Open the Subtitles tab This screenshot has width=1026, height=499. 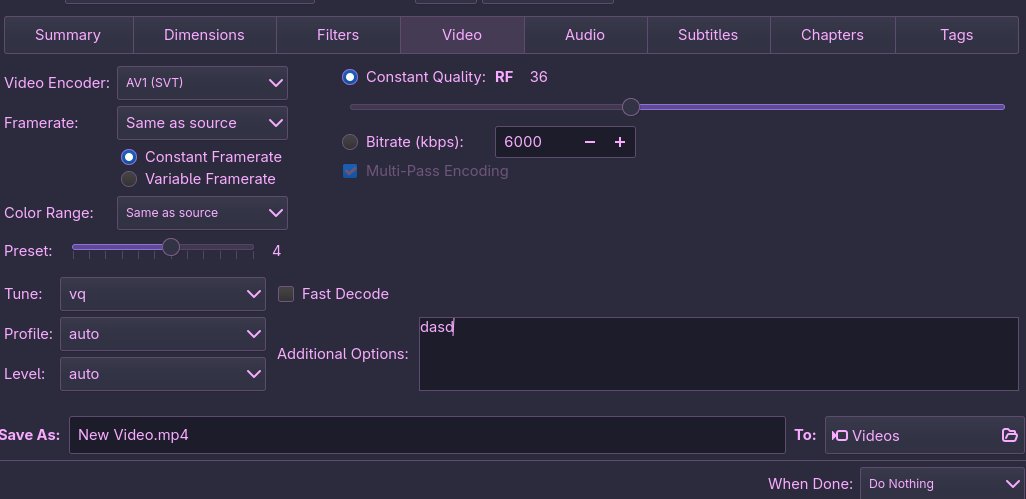pos(708,35)
